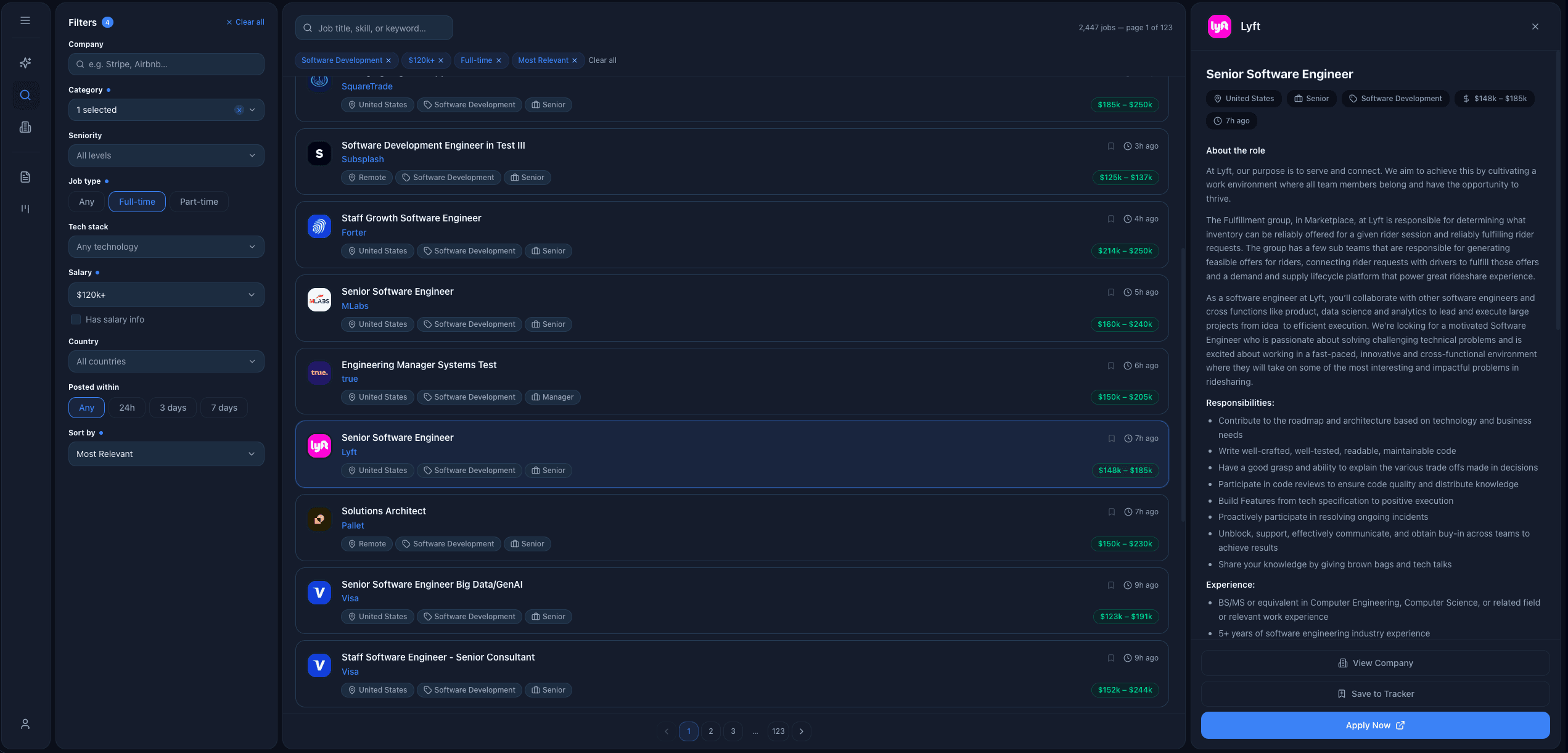
Task: Open the job tracker board icon in sidebar
Action: pos(25,208)
